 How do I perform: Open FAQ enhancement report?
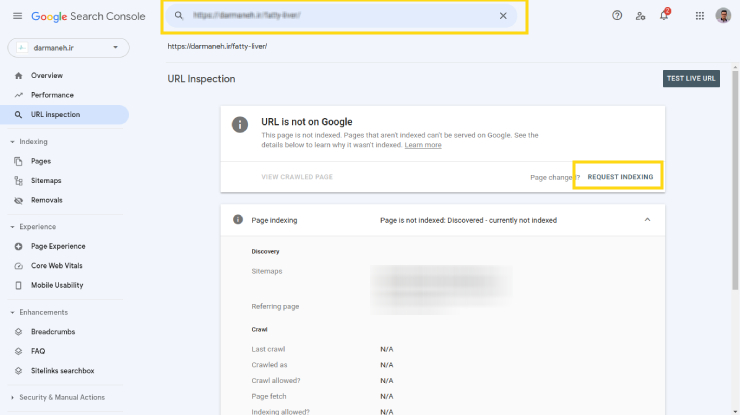38,351
